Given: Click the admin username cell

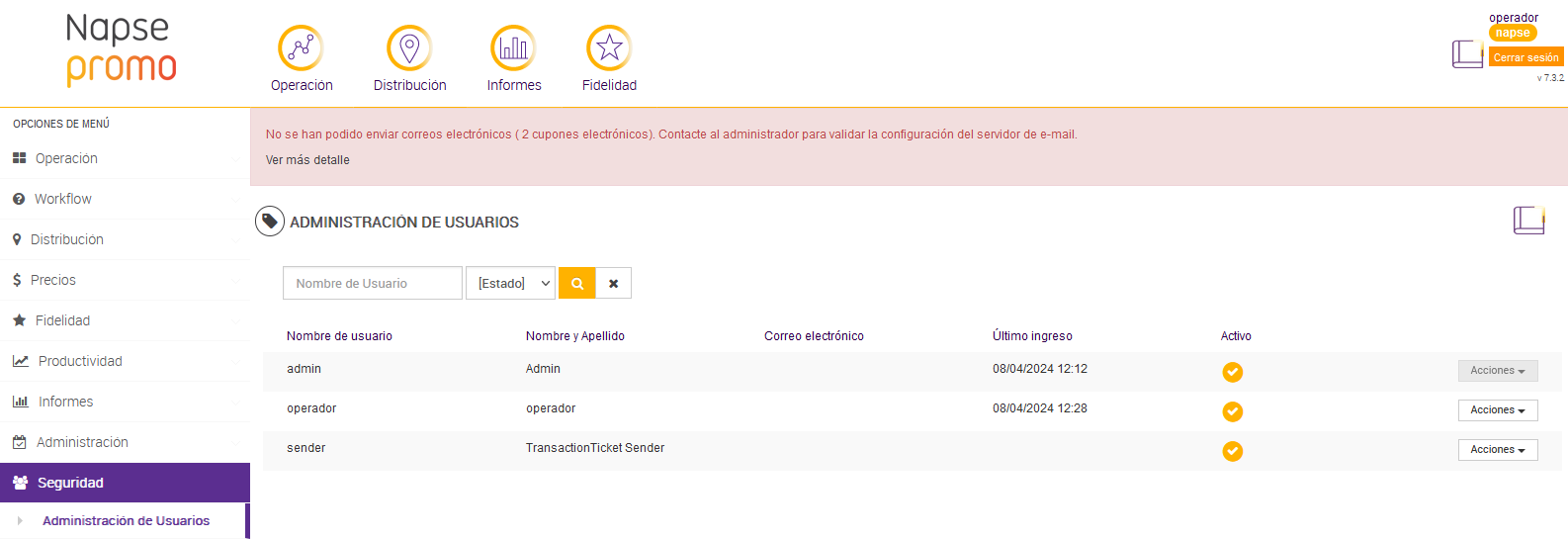Looking at the screenshot, I should pos(304,369).
